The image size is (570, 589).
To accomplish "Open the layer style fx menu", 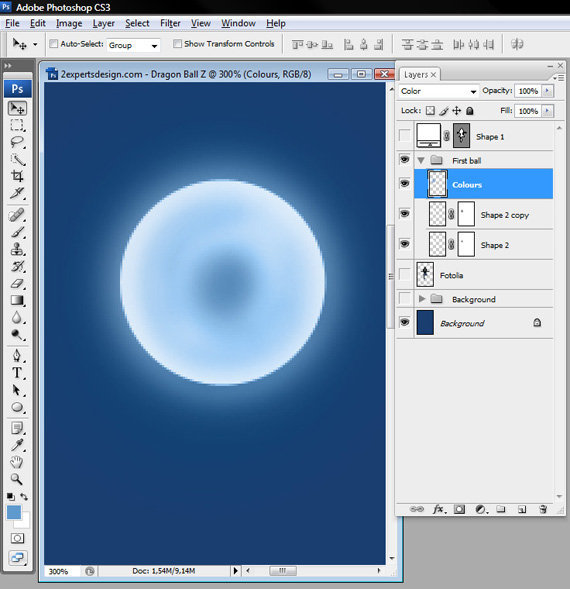I will (x=439, y=509).
